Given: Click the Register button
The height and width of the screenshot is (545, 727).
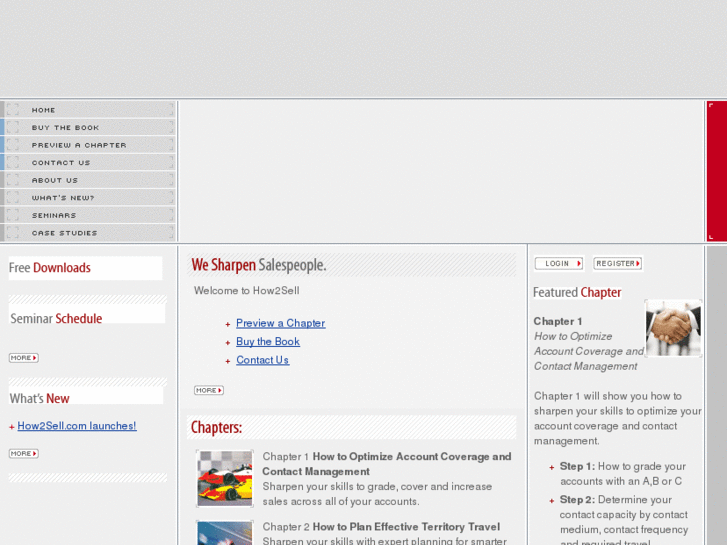Looking at the screenshot, I should [618, 263].
